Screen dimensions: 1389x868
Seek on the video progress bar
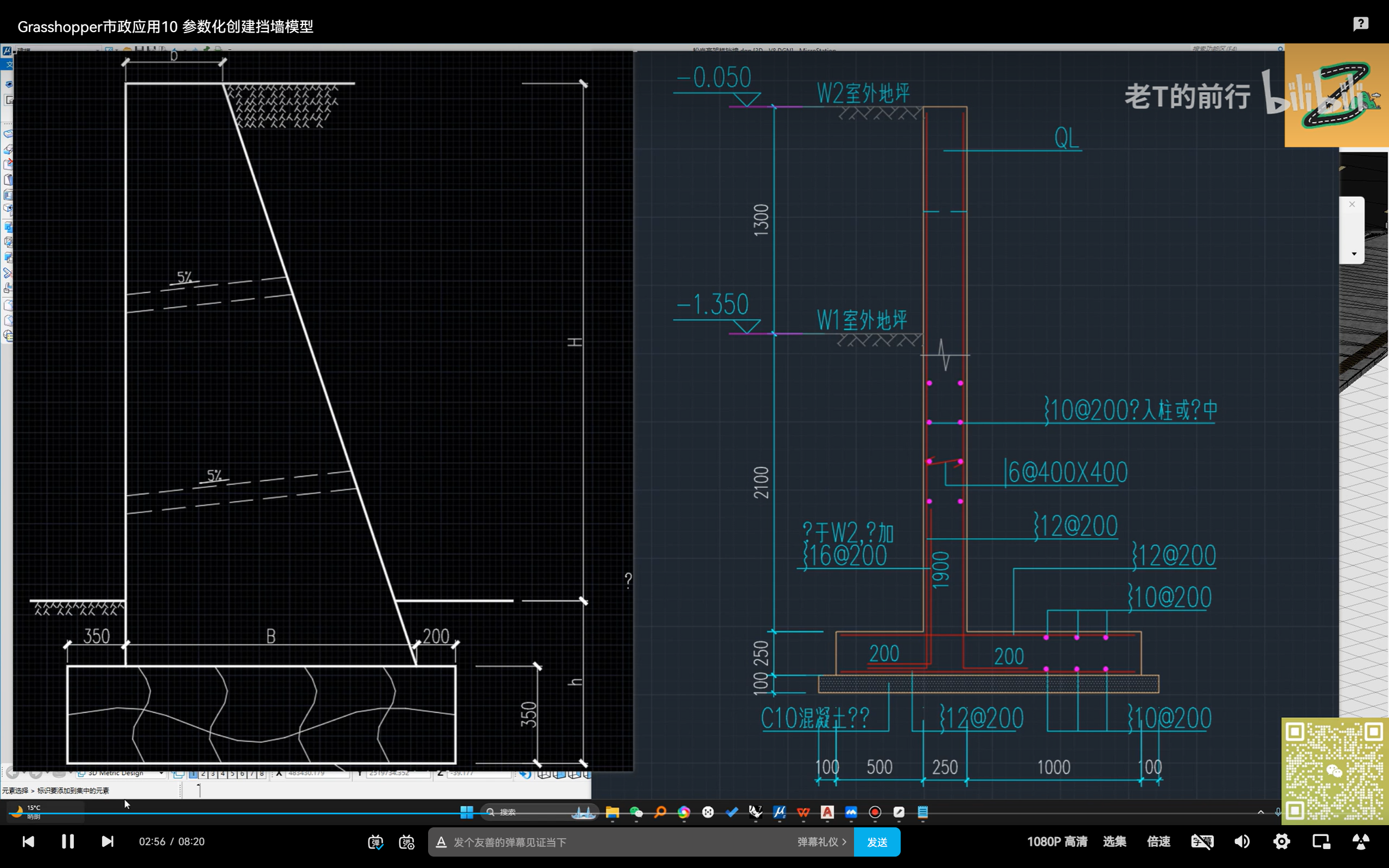click(x=689, y=813)
